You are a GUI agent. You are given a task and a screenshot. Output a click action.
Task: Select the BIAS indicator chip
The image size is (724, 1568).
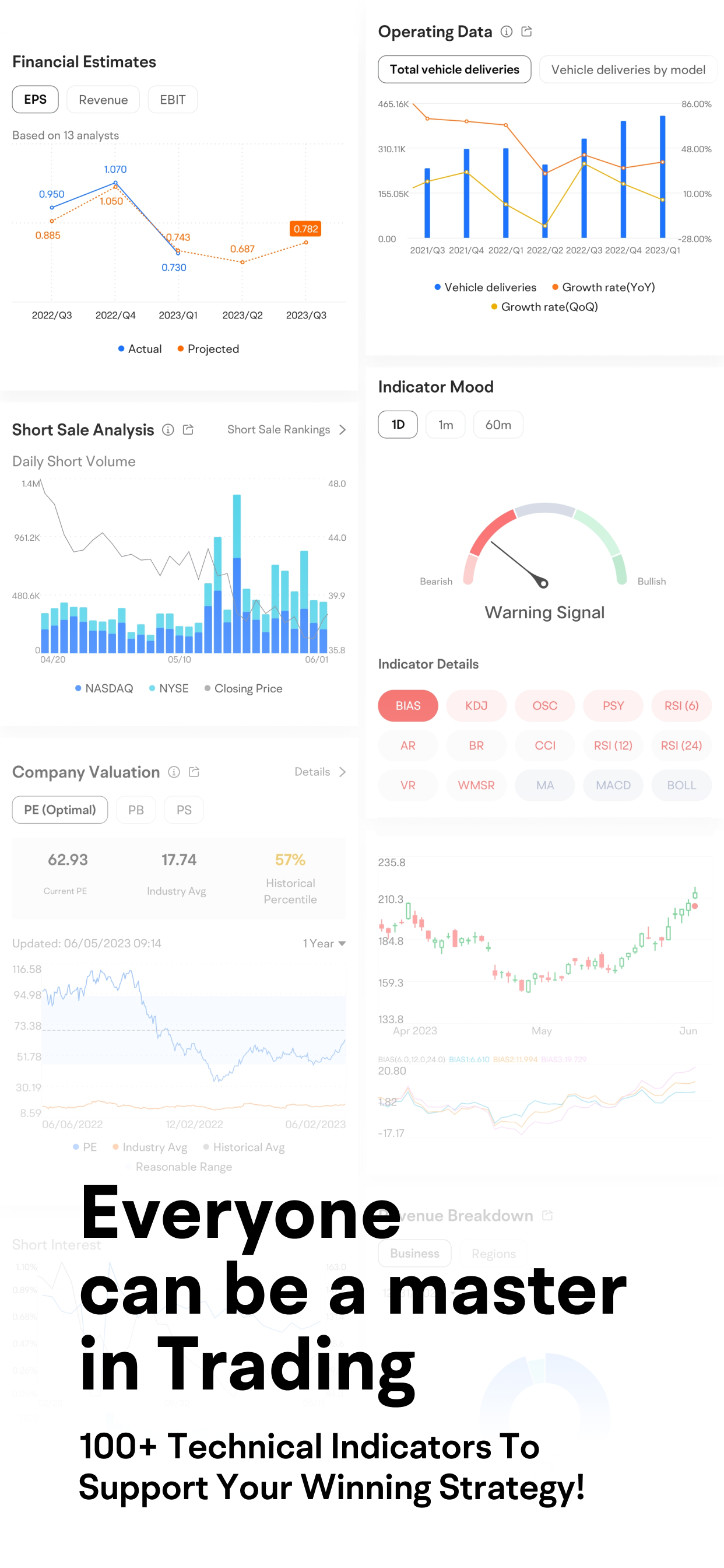point(408,705)
